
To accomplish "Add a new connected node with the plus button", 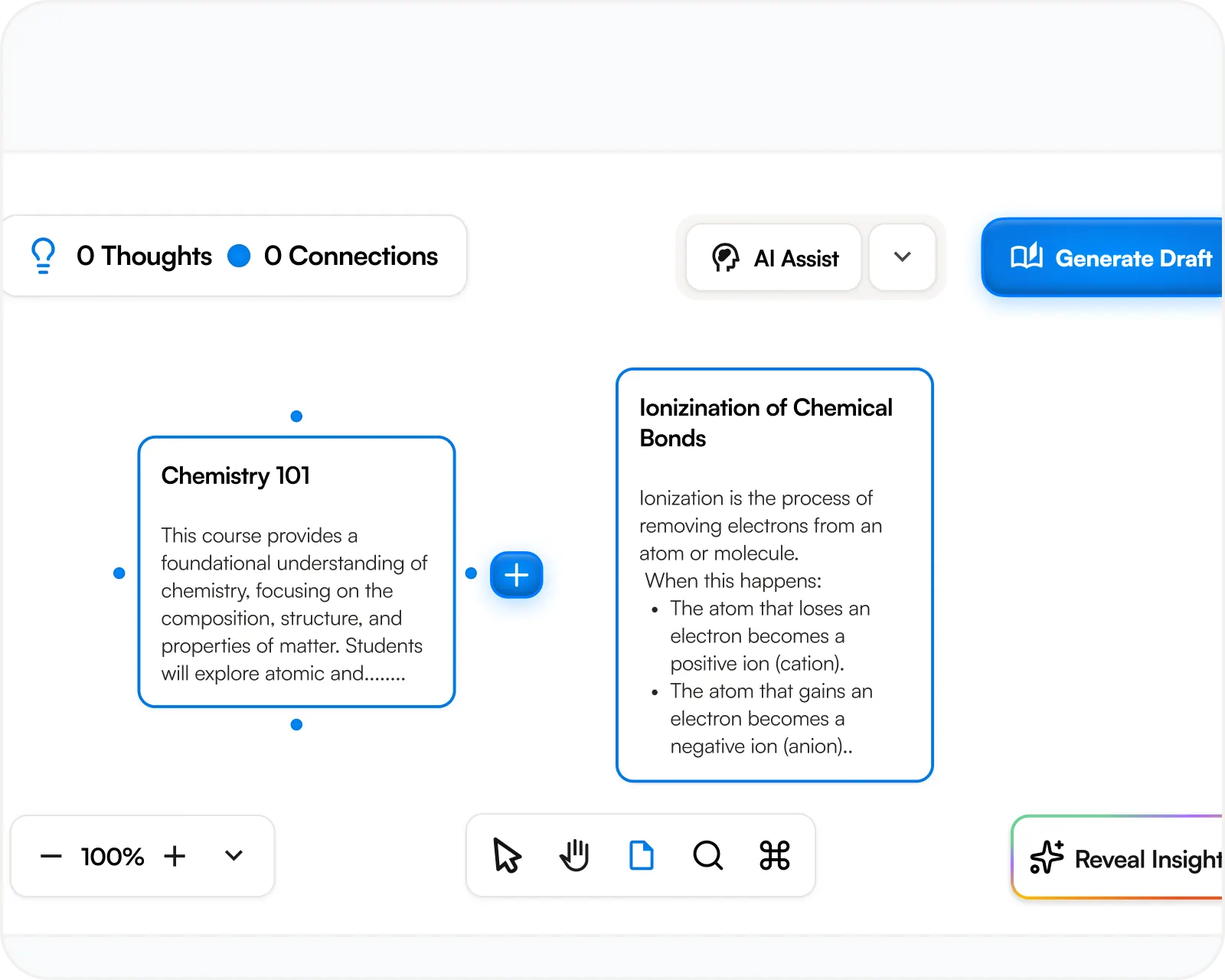I will pos(516,574).
